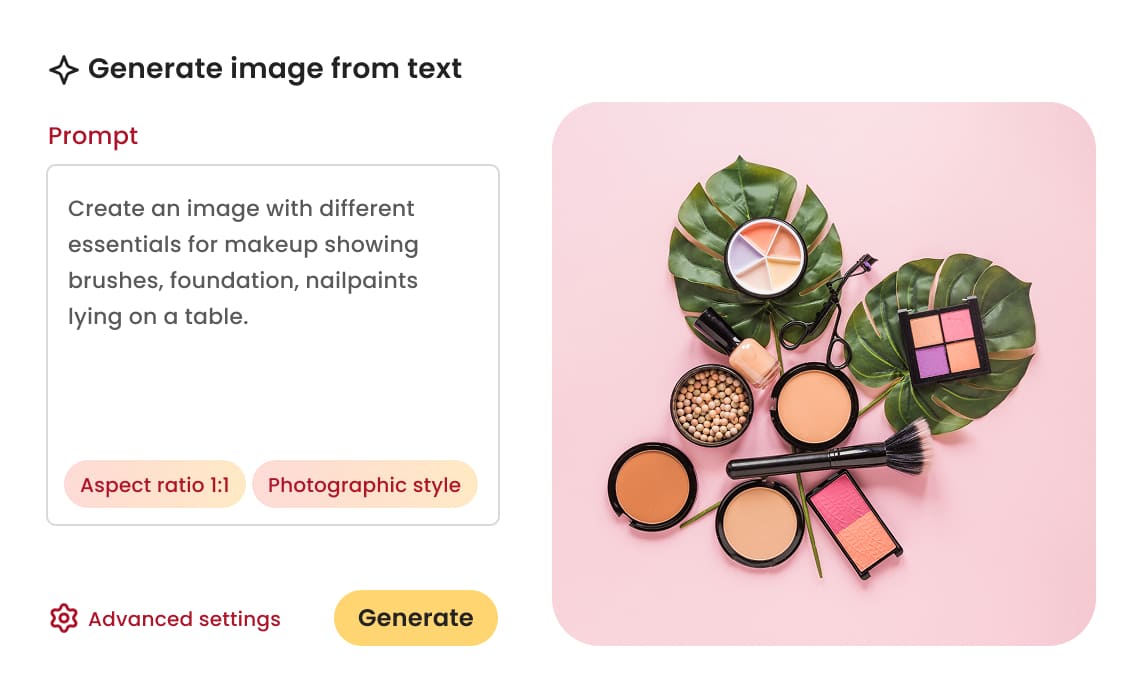Image resolution: width=1136 pixels, height=688 pixels.
Task: Pick the purple eyeshadow swatch in the image
Action: pos(931,360)
